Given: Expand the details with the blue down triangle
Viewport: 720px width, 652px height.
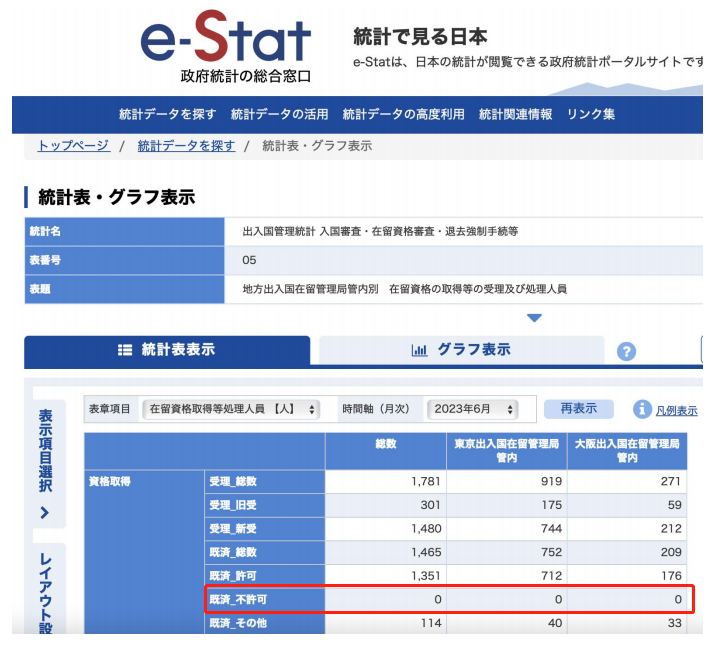Looking at the screenshot, I should coord(534,318).
